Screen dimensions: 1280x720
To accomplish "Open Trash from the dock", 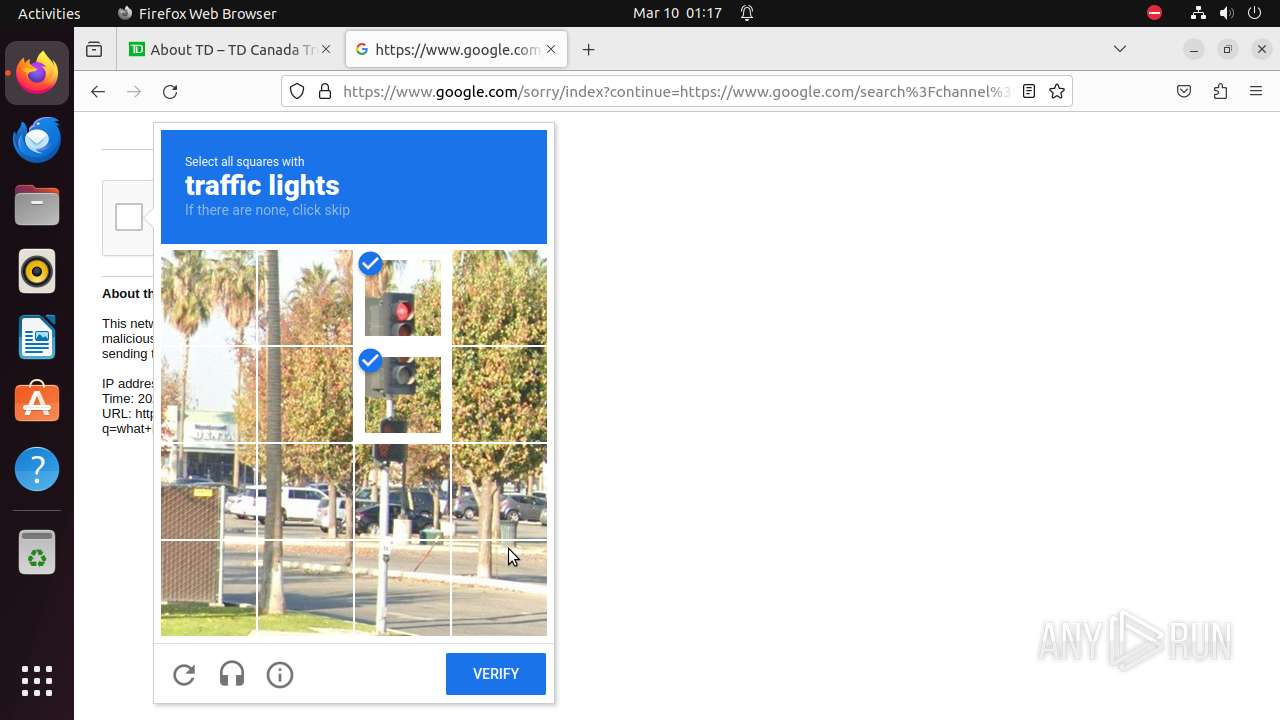I will (37, 552).
